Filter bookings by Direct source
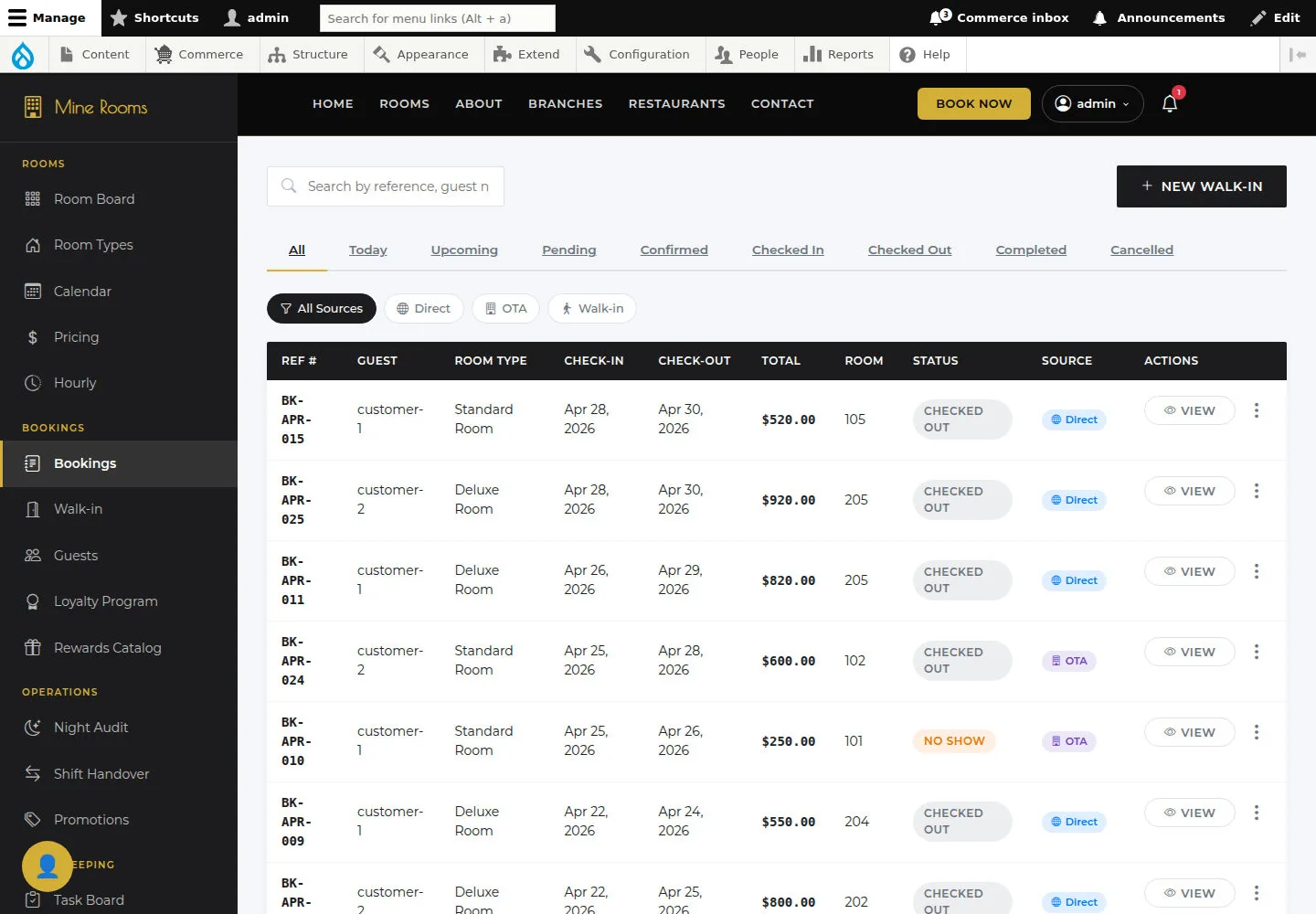This screenshot has width=1316, height=914. (424, 309)
